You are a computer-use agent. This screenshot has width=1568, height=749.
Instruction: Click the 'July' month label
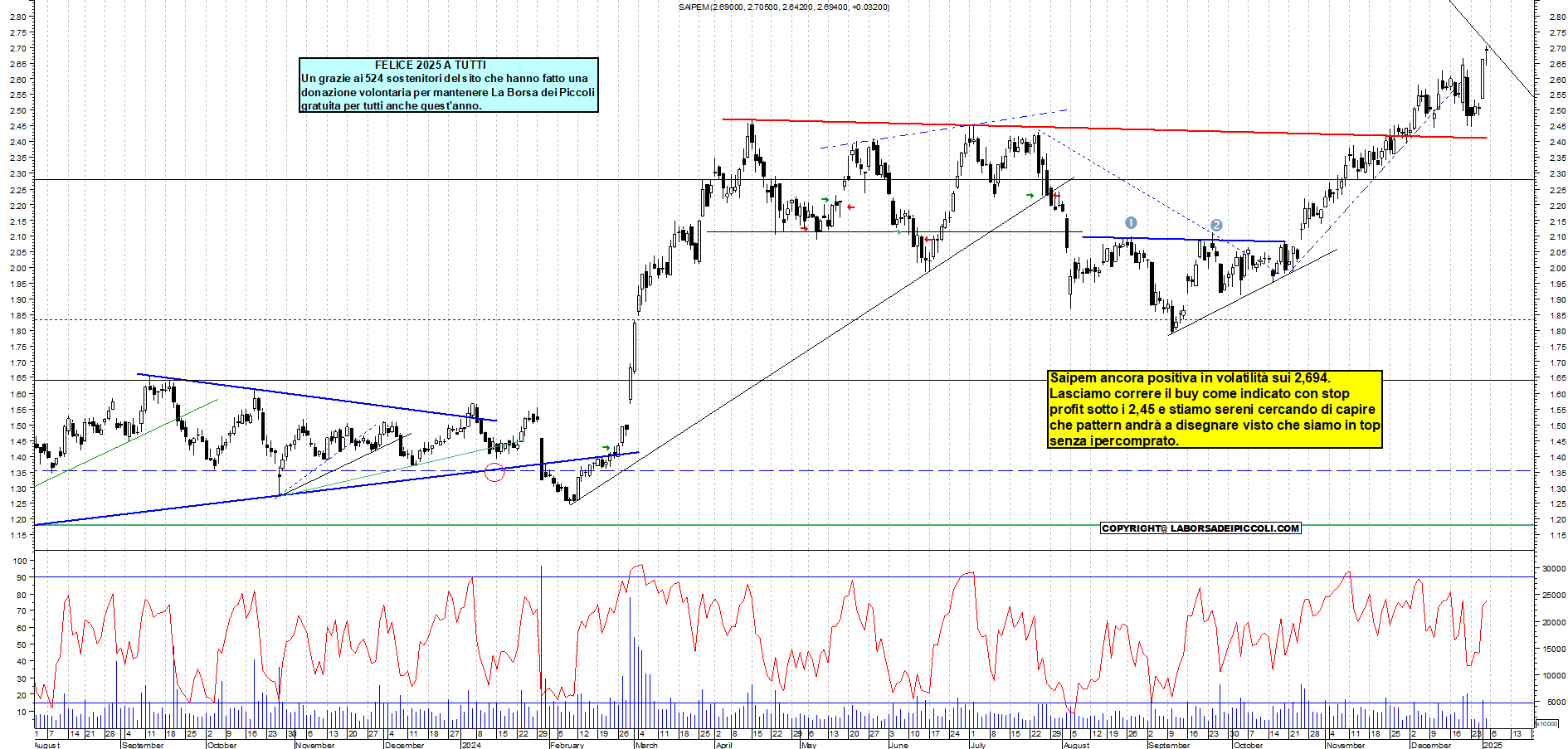click(x=979, y=745)
